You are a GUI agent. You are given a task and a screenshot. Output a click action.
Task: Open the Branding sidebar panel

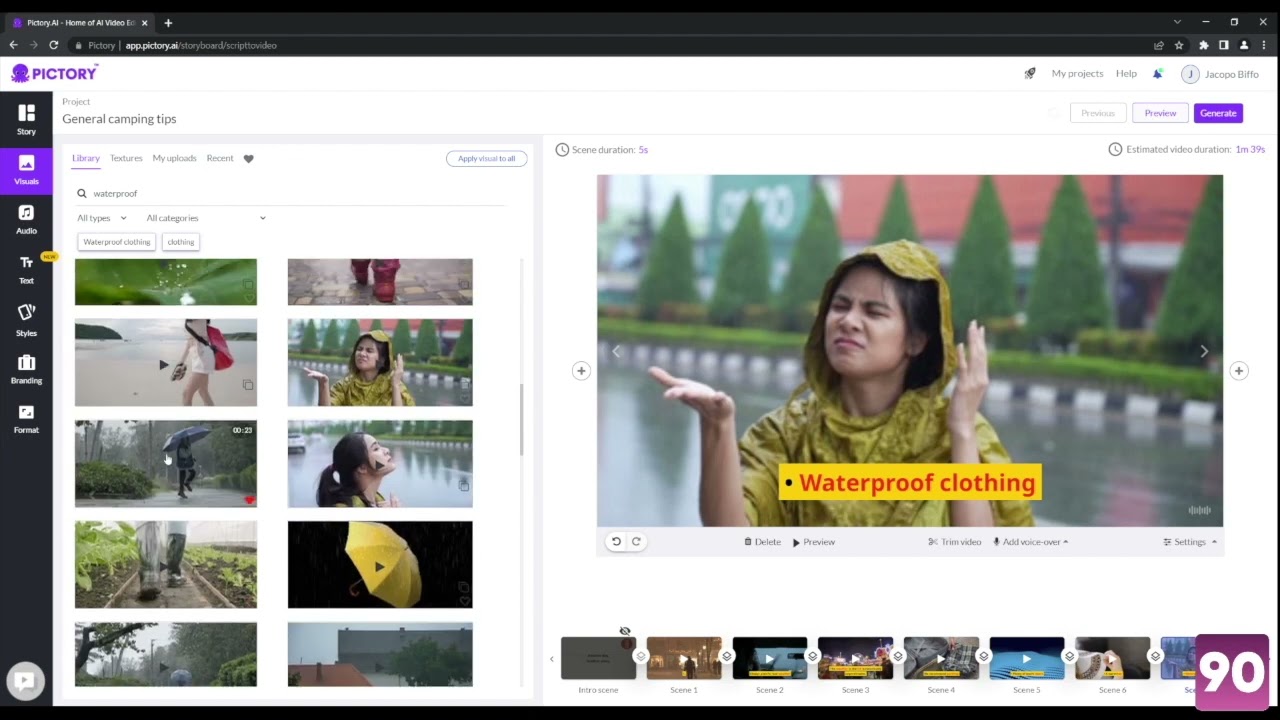(26, 369)
